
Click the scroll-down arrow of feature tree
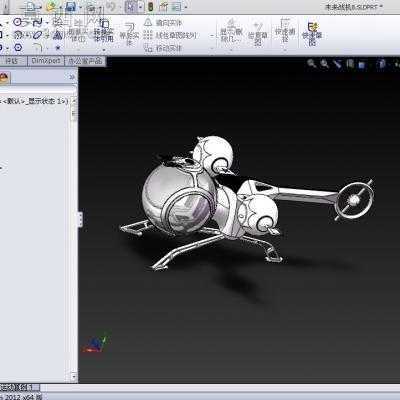[74, 377]
